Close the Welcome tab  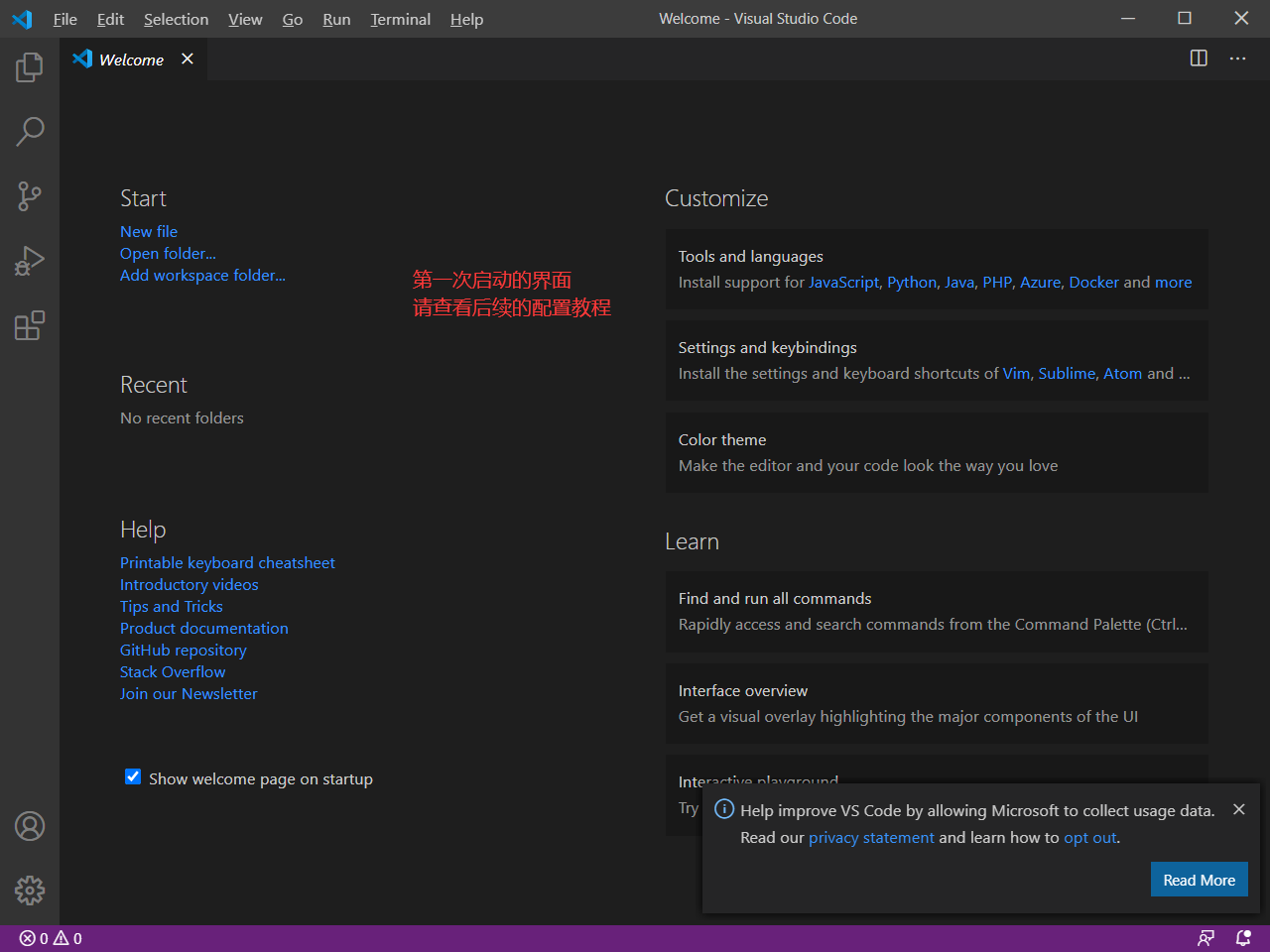188,59
